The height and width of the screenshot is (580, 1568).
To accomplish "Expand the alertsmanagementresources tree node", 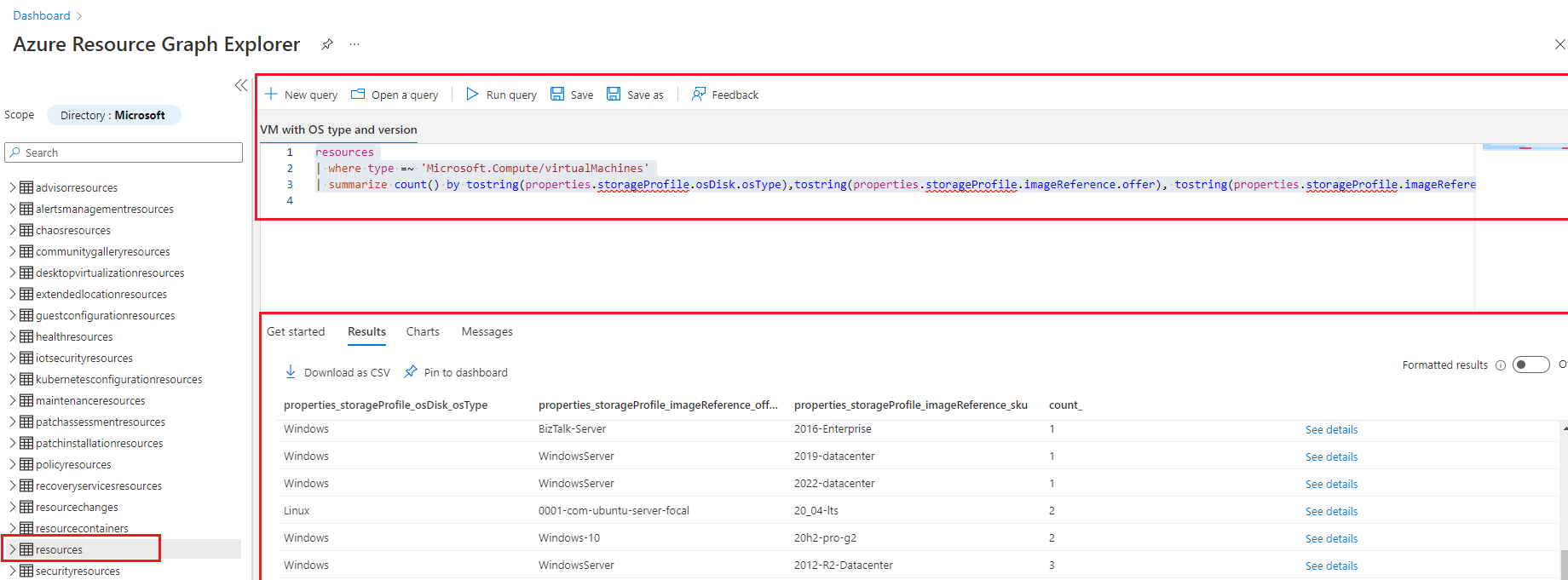I will pos(13,209).
